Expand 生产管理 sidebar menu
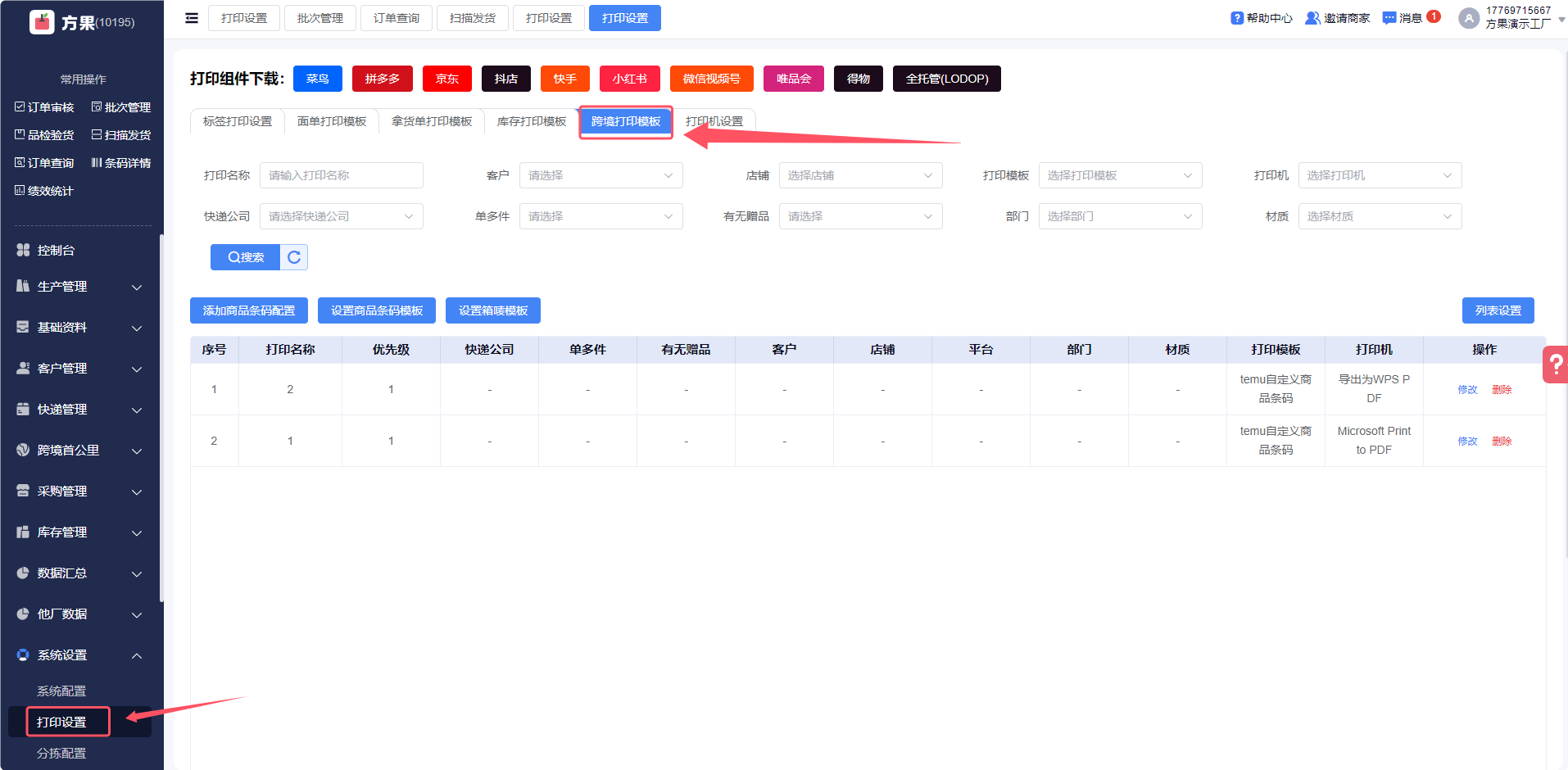Screen dimensions: 1568x770 [x=80, y=287]
